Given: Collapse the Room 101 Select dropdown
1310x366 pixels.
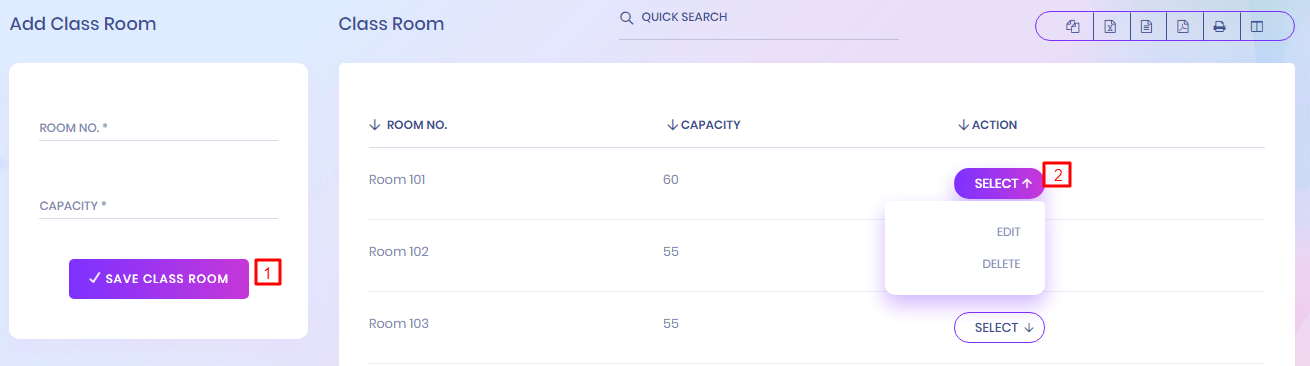Looking at the screenshot, I should [x=999, y=184].
